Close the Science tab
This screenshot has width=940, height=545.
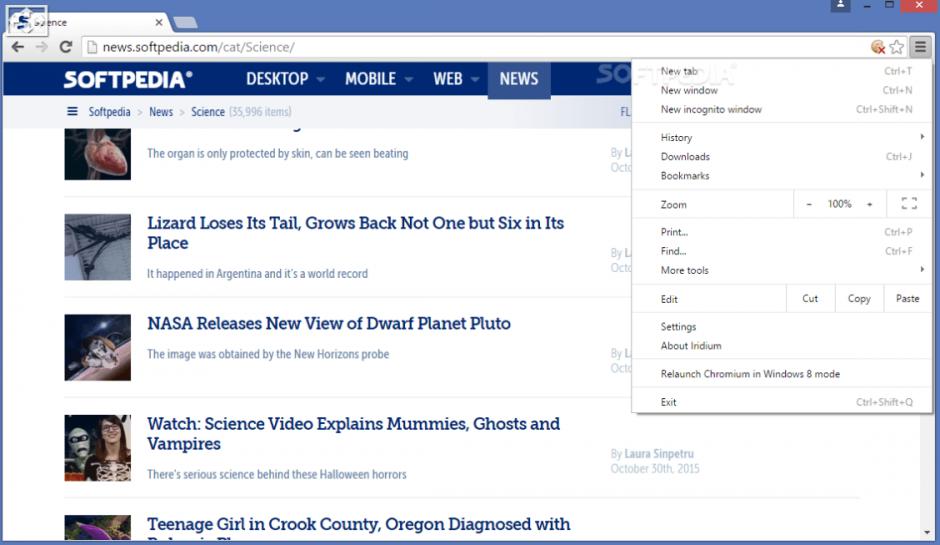[159, 22]
